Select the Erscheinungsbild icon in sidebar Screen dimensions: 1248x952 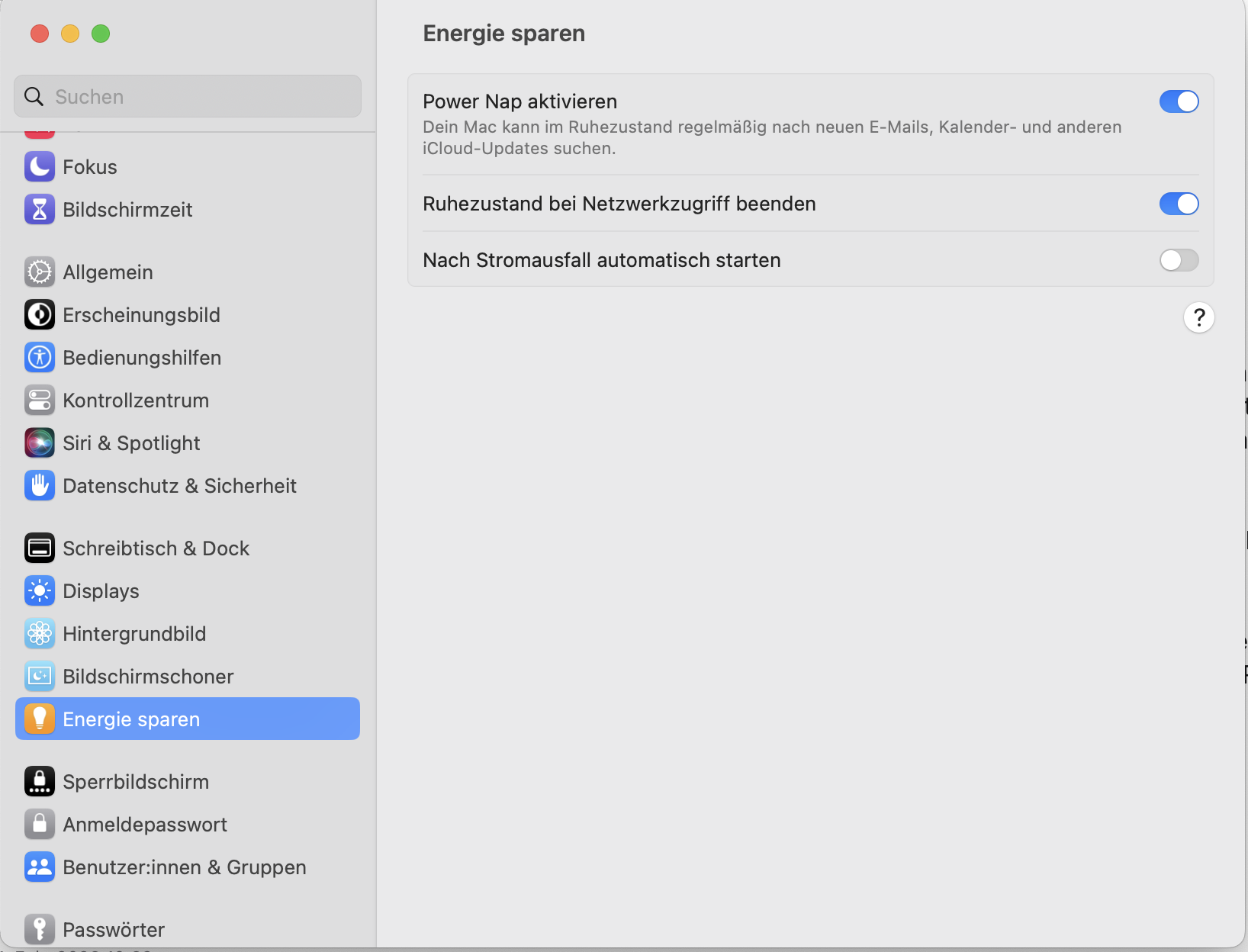(40, 315)
